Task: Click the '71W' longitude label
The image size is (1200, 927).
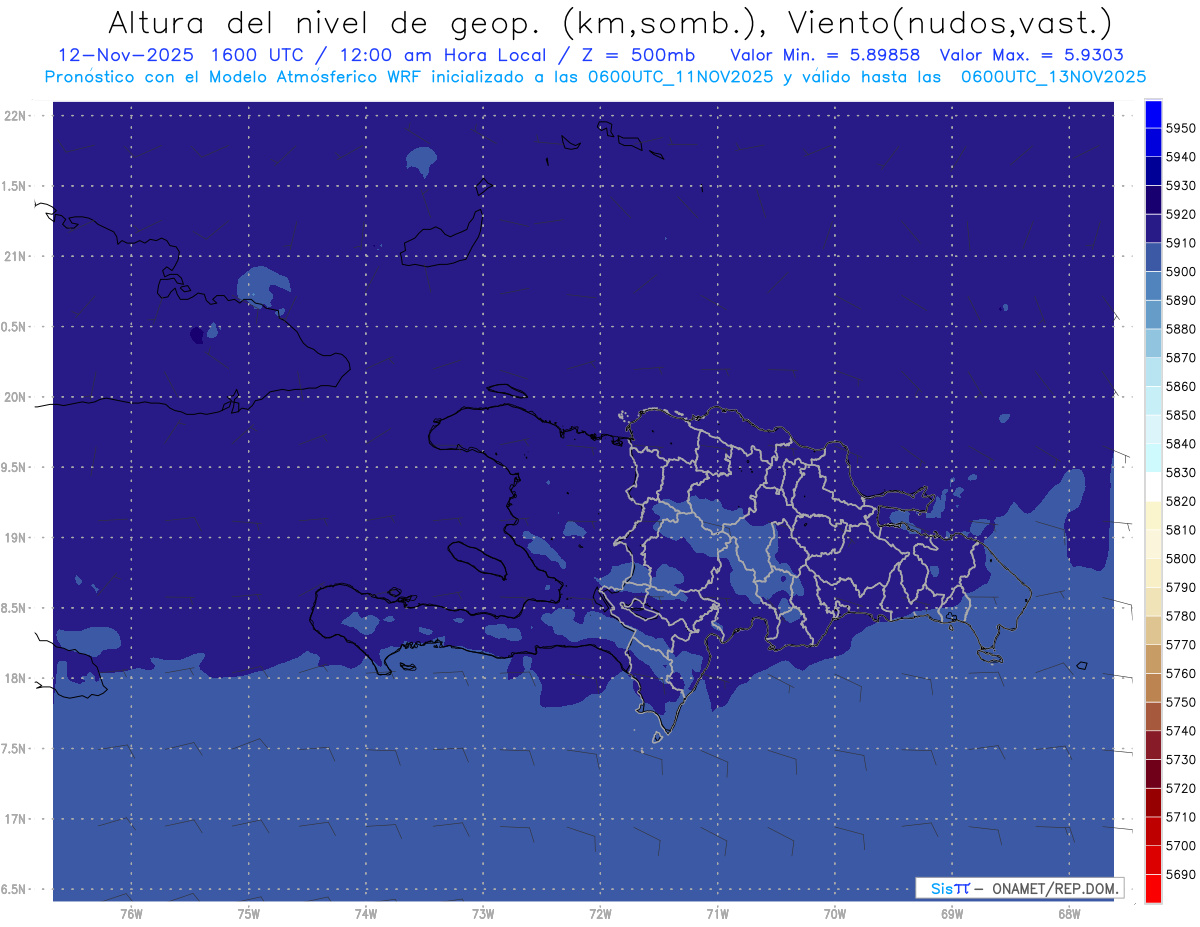Action: click(x=717, y=914)
